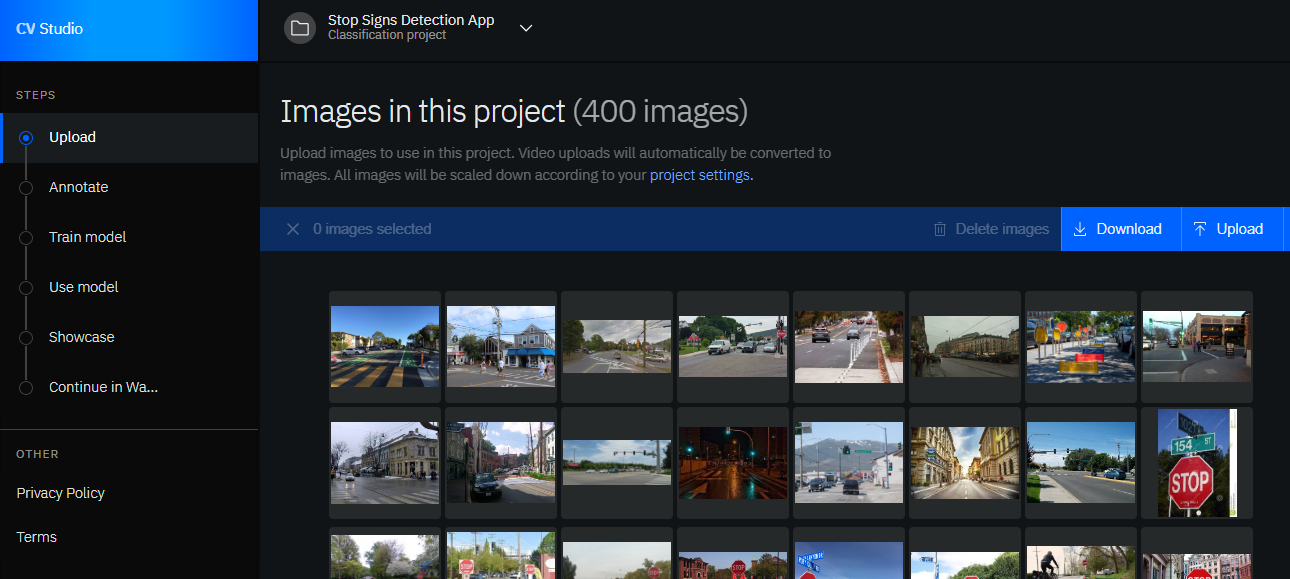Select the 154 St stop sign thumbnail
This screenshot has height=579, width=1290.
point(1196,462)
